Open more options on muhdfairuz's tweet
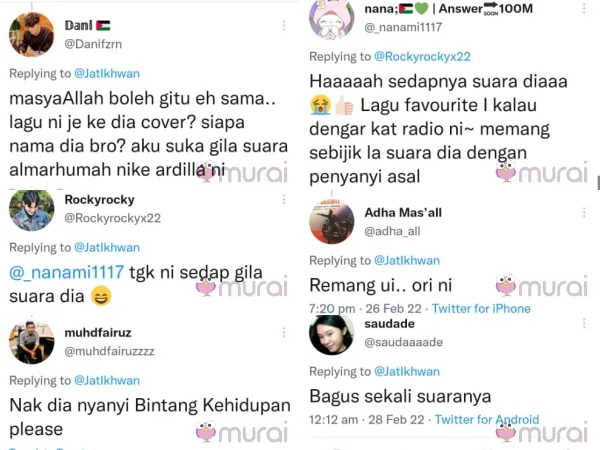 click(x=284, y=333)
